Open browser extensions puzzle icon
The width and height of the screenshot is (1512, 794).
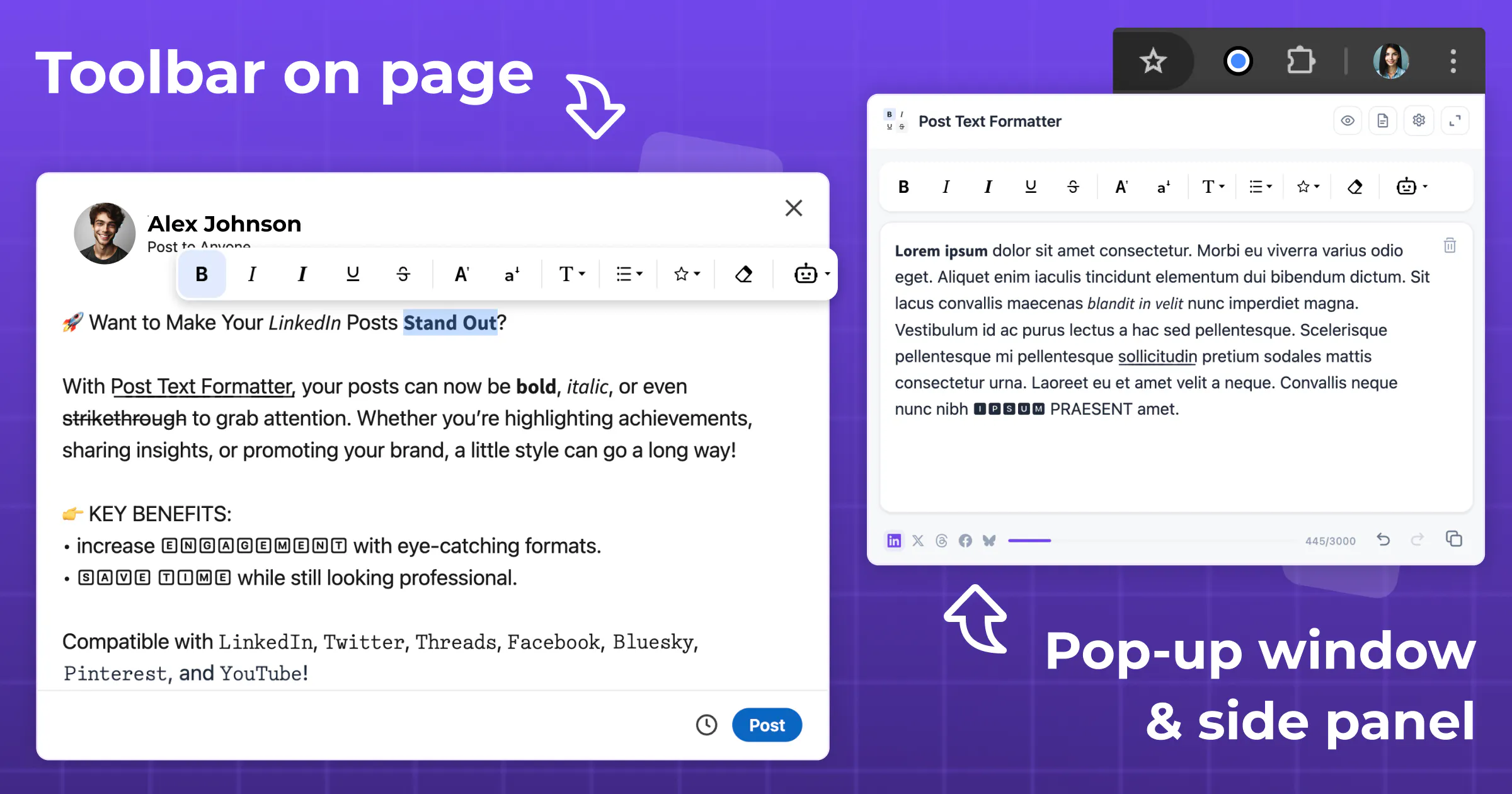(x=1300, y=61)
